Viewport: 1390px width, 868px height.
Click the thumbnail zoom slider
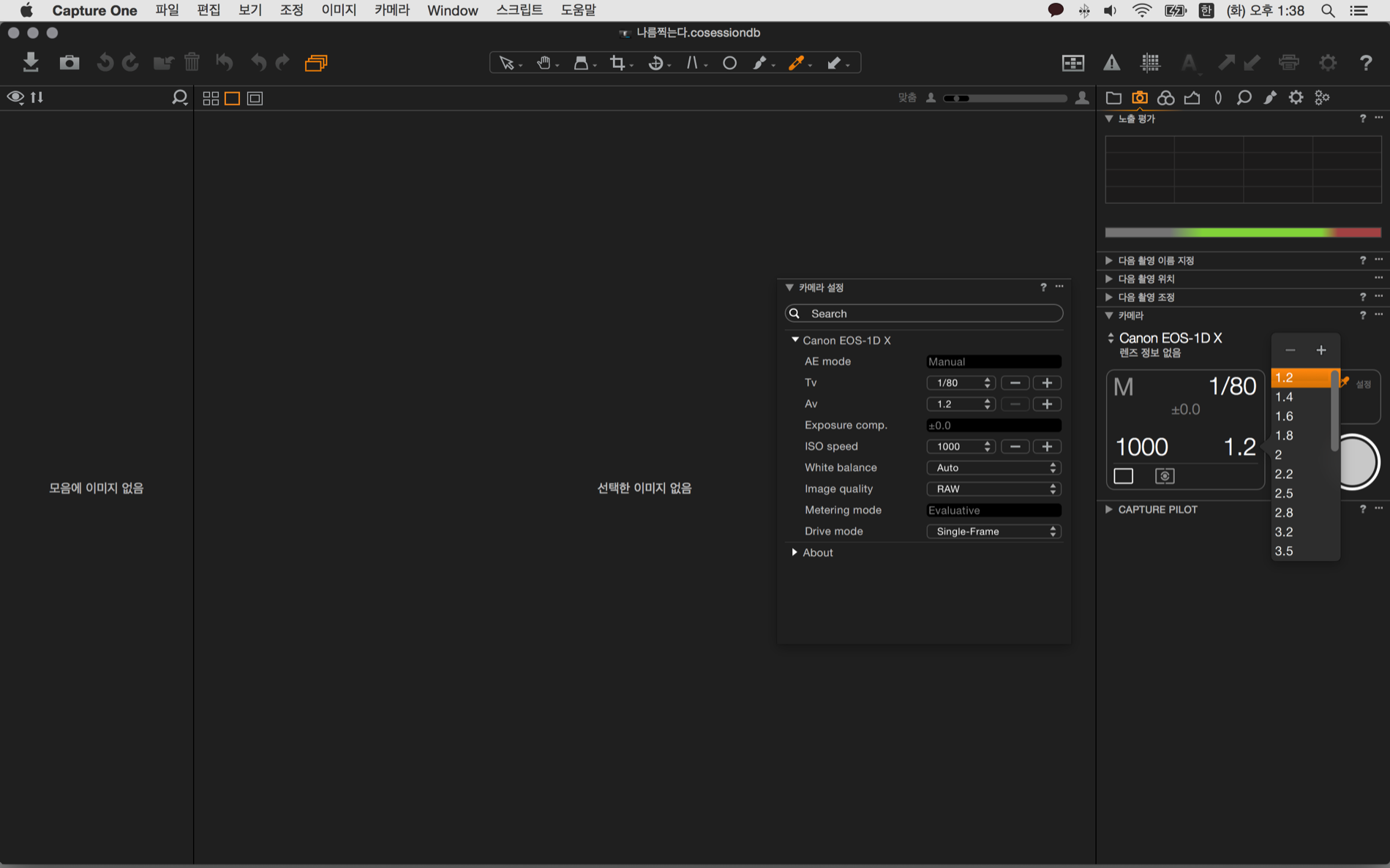(x=1005, y=98)
